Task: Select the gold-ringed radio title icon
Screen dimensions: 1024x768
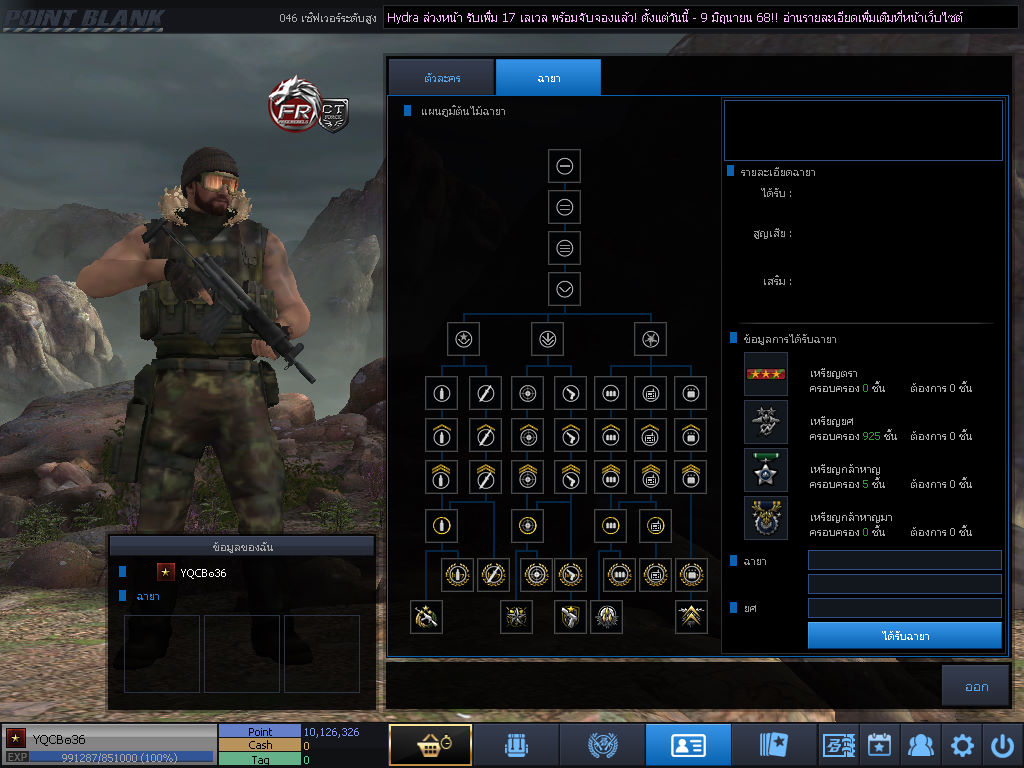Action: (656, 525)
